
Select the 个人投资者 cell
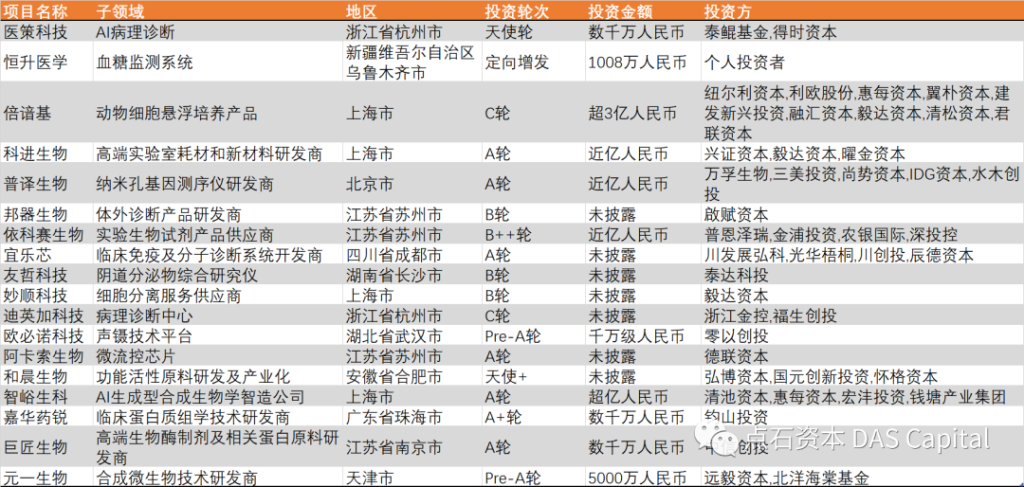click(863, 62)
